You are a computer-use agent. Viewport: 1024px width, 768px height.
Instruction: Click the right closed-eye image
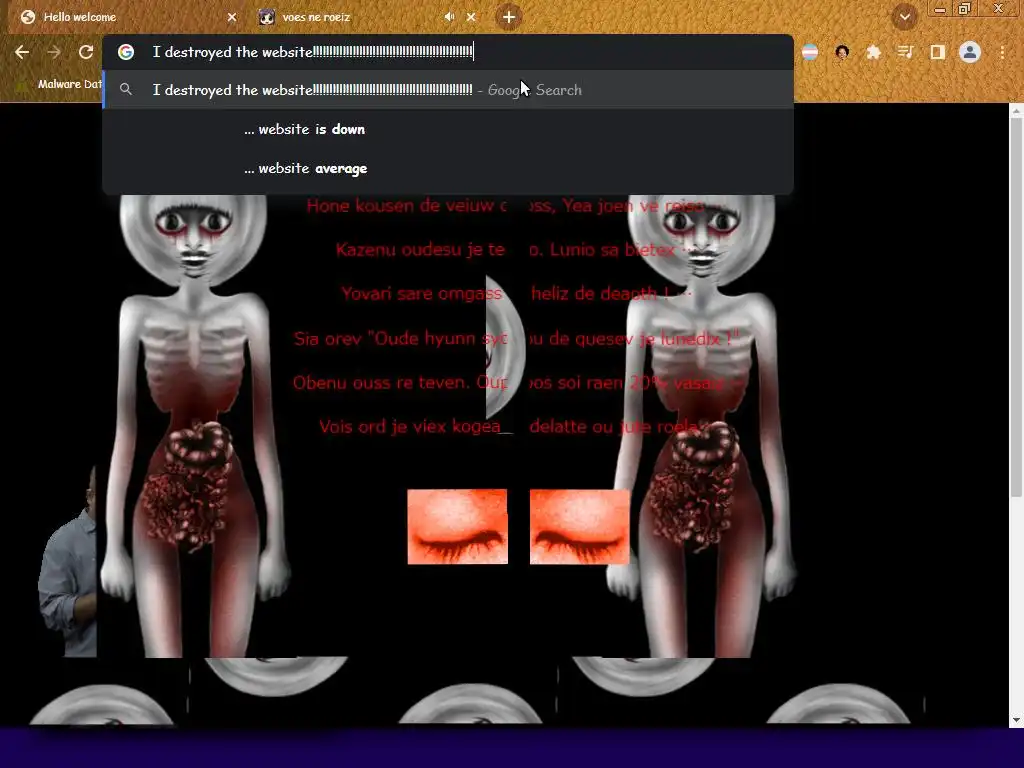pyautogui.click(x=579, y=526)
